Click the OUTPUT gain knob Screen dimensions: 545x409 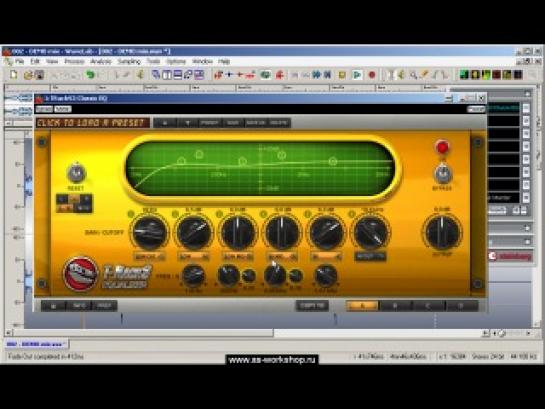[442, 232]
